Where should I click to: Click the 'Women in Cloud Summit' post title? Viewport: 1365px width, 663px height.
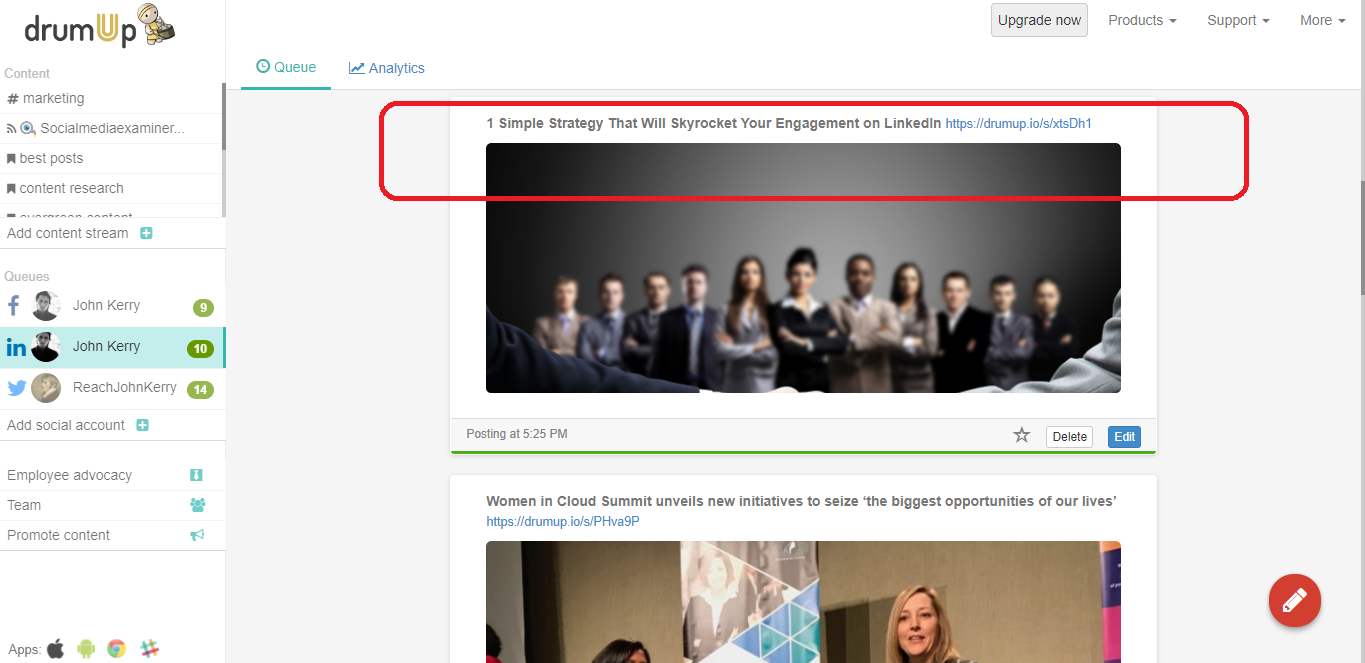(x=801, y=501)
